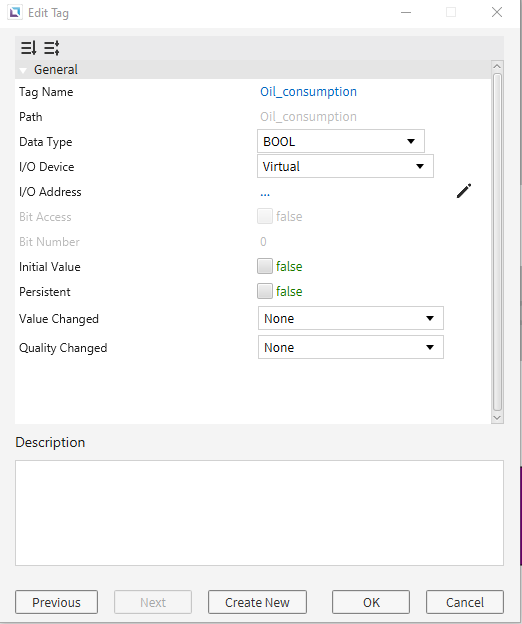
Task: Expand the Value Changed dropdown
Action: tap(351, 318)
